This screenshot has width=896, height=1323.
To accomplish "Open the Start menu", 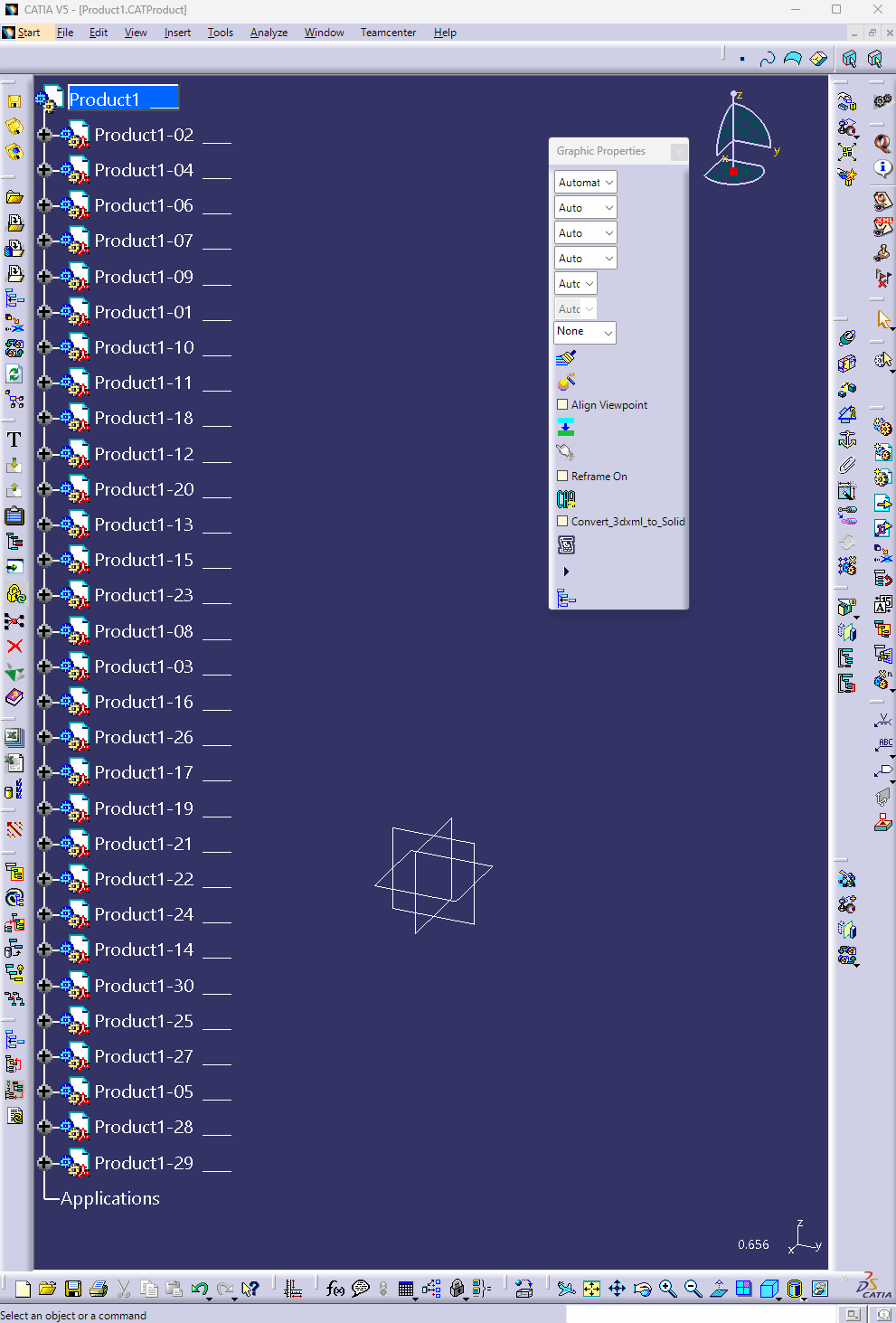I will pos(28,33).
